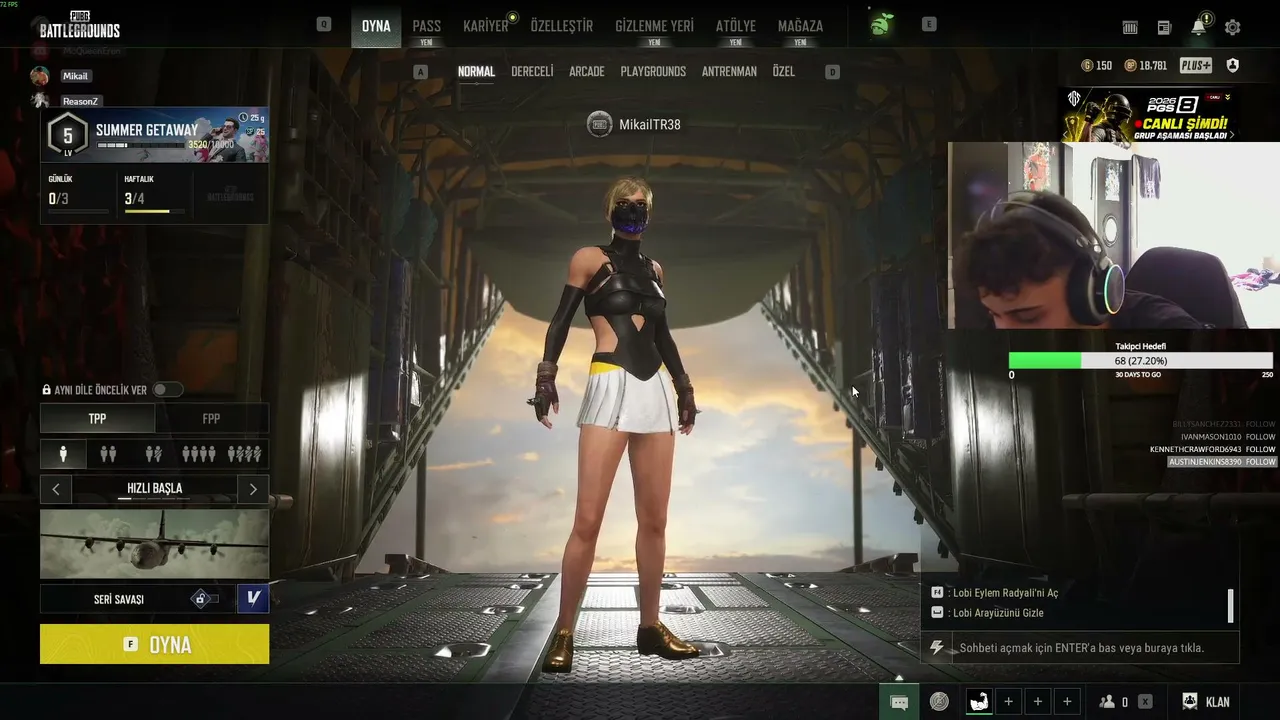Screen dimensions: 1280x720
Task: Select the DERECELİ match mode
Action: point(532,72)
